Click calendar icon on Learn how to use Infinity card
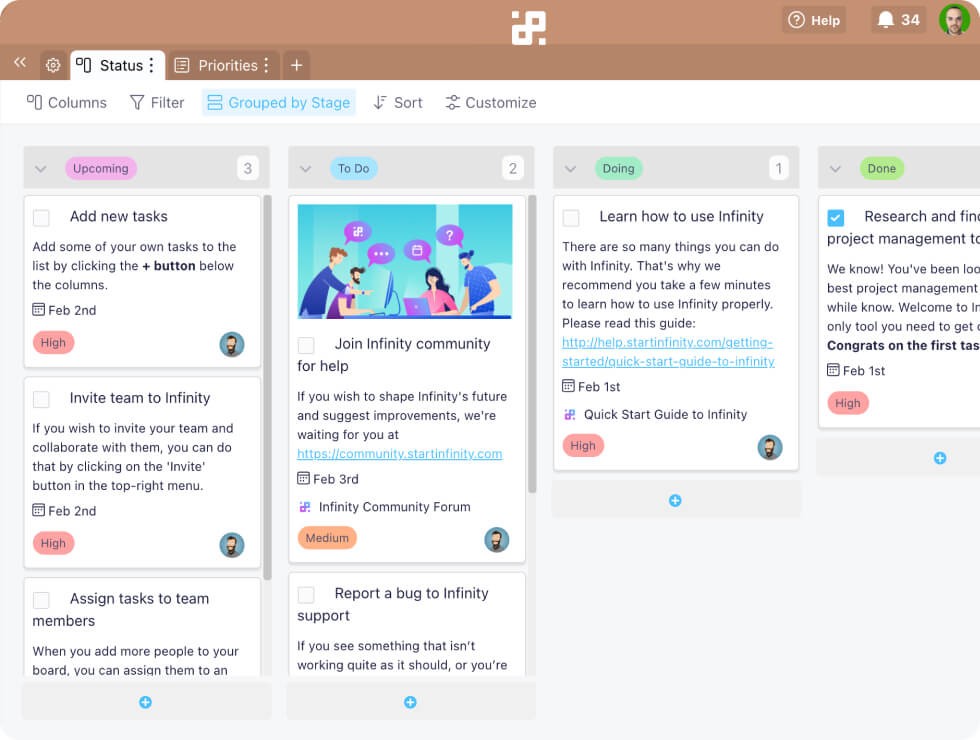 (568, 386)
